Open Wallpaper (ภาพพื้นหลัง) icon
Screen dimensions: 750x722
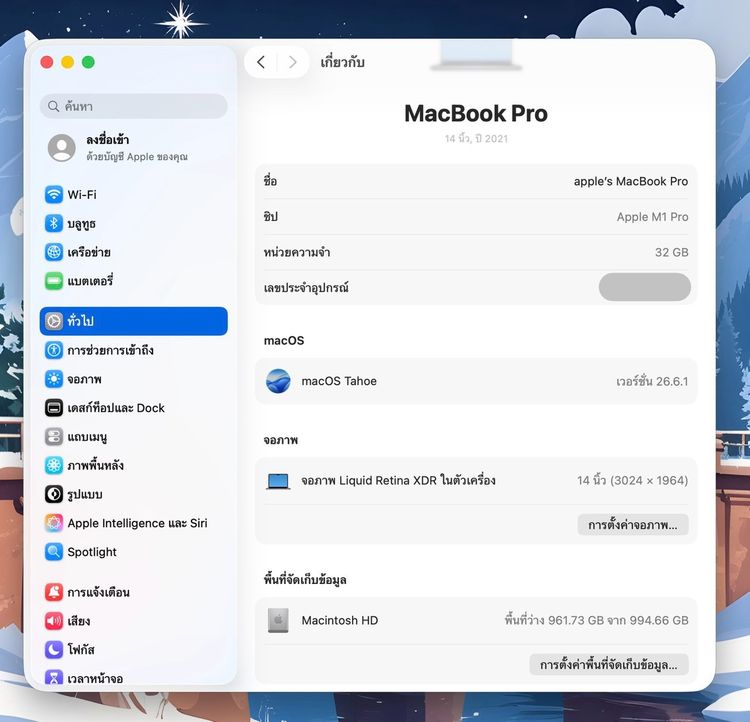coord(54,465)
